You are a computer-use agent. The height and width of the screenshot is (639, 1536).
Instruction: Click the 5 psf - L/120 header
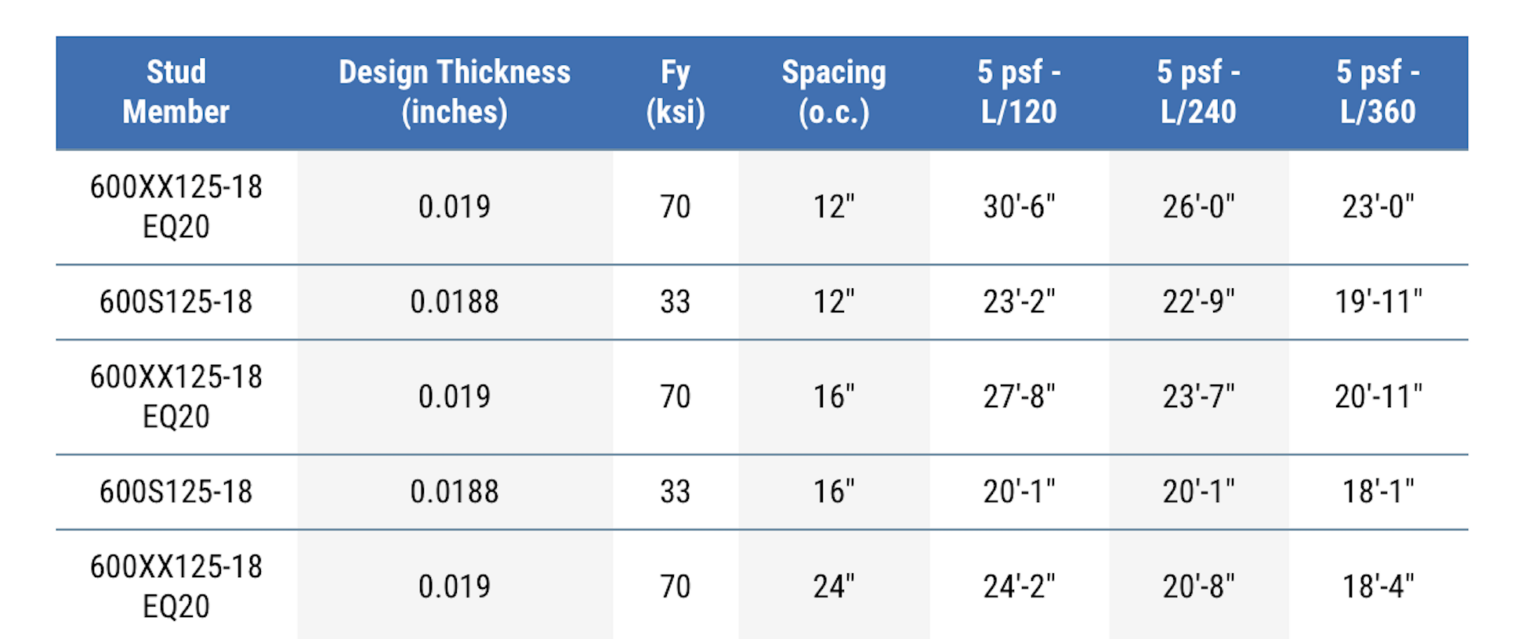pos(1019,92)
